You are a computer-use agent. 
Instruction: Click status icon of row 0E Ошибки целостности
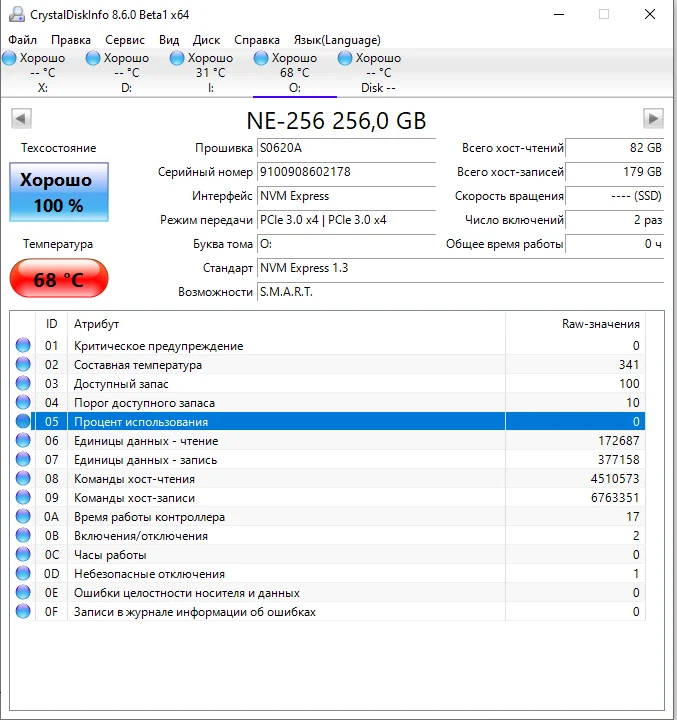point(23,592)
